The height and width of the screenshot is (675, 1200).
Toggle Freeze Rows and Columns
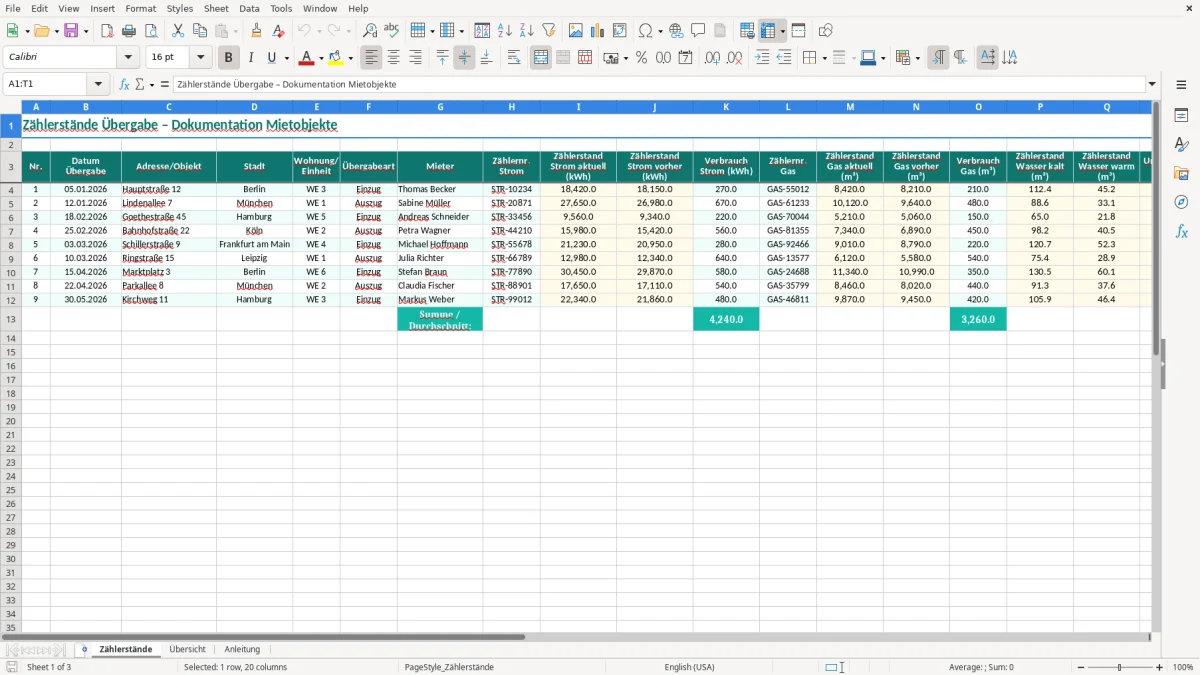(x=769, y=30)
